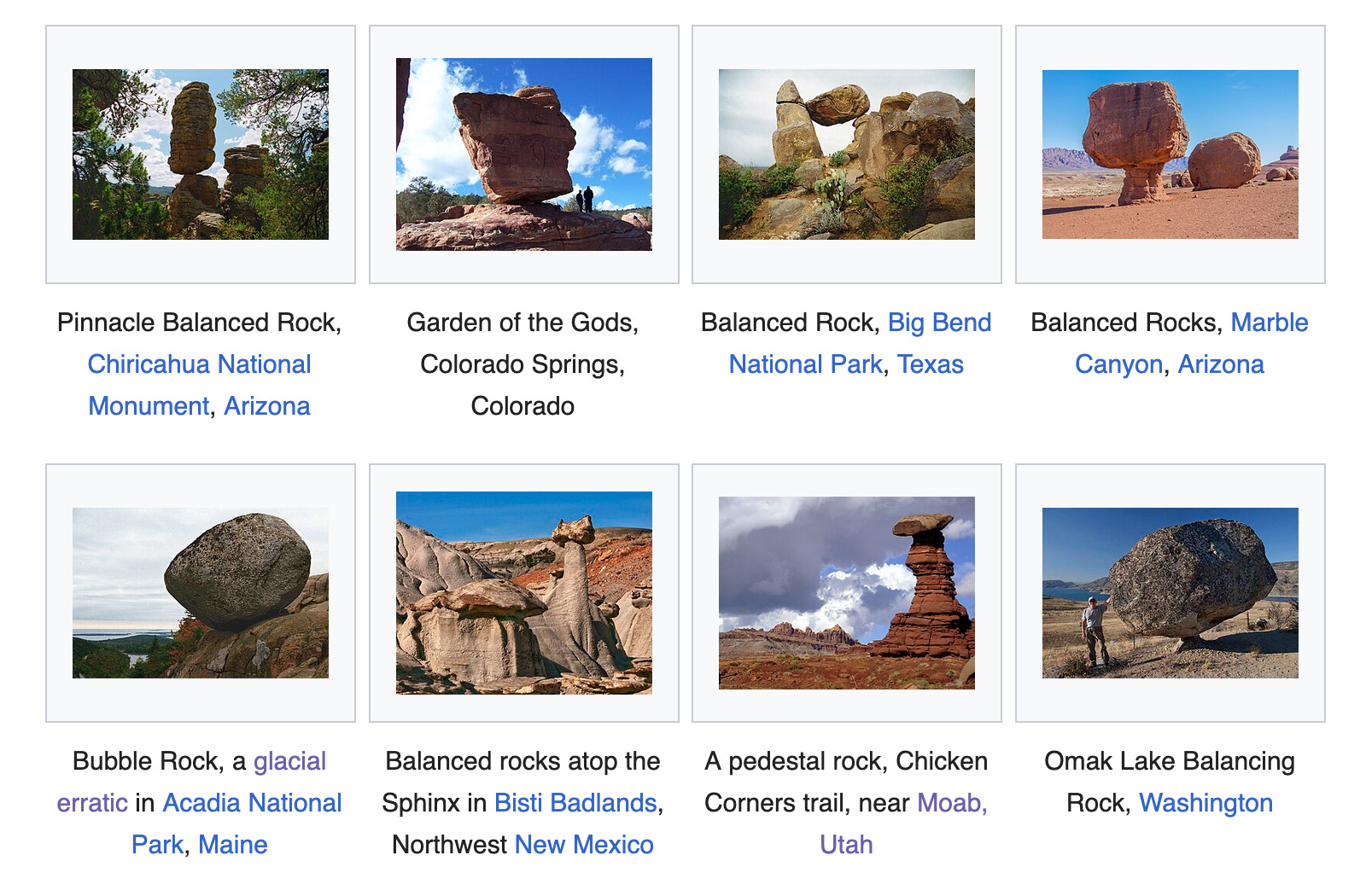Screen dimensions: 1366x896
Task: Open the Pinnacle Balanced Rock thumbnail
Action: click(x=201, y=154)
